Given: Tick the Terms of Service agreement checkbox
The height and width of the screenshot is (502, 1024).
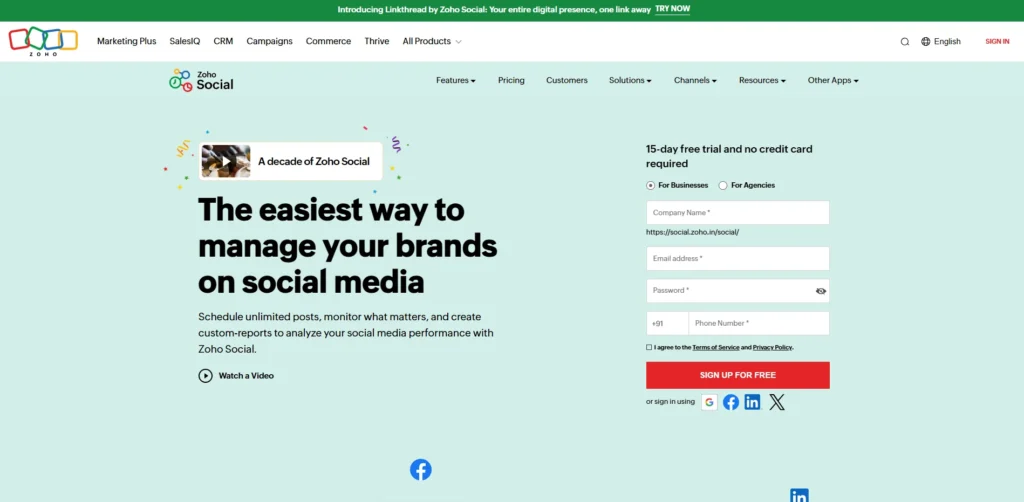Looking at the screenshot, I should pyautogui.click(x=649, y=347).
